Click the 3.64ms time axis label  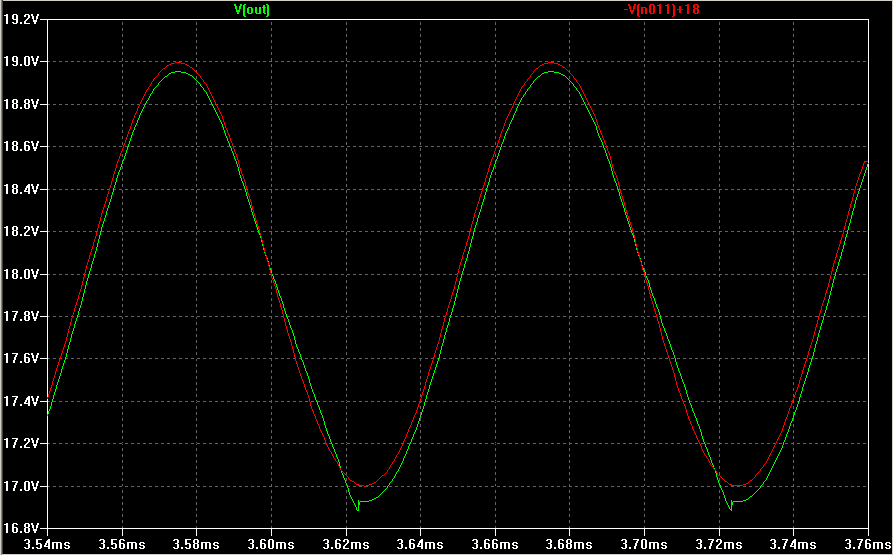[x=421, y=544]
